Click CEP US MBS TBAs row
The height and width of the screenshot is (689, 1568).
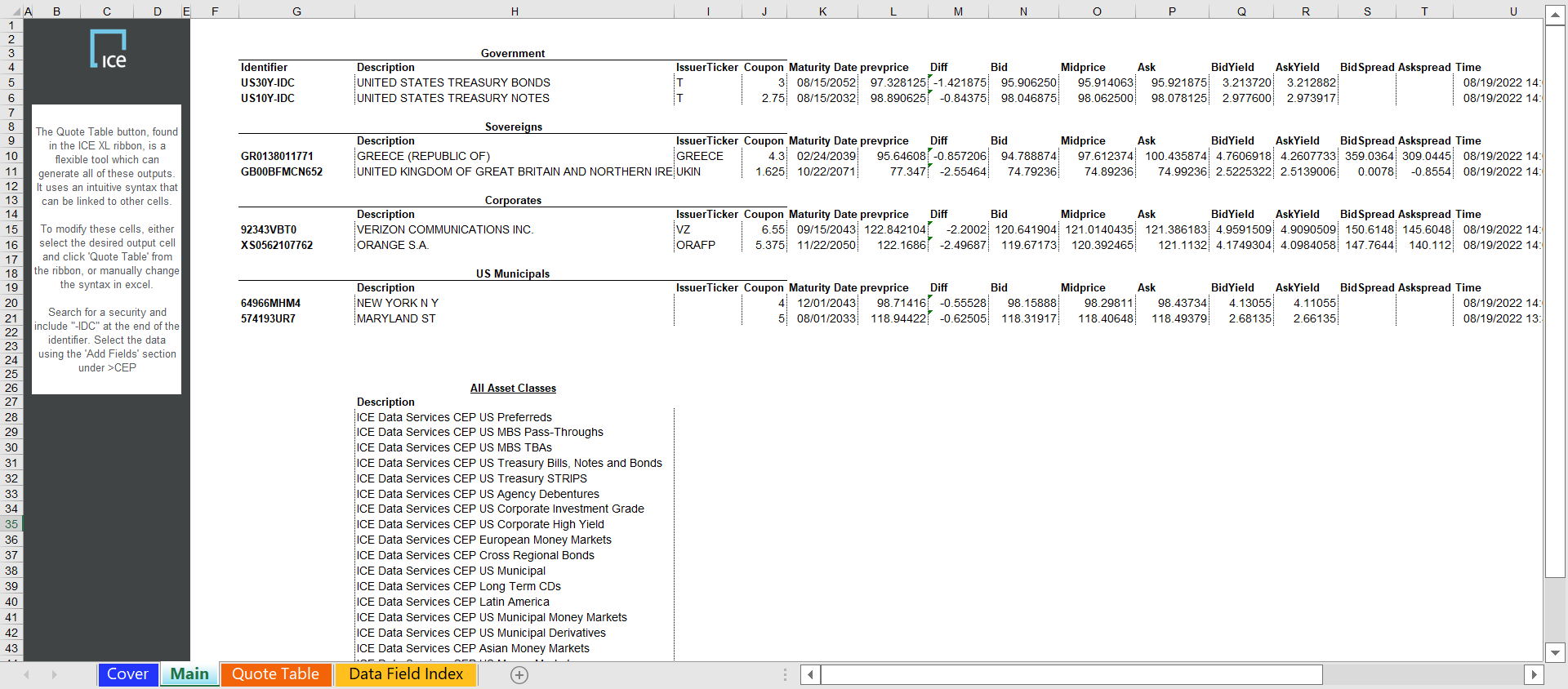coord(514,447)
